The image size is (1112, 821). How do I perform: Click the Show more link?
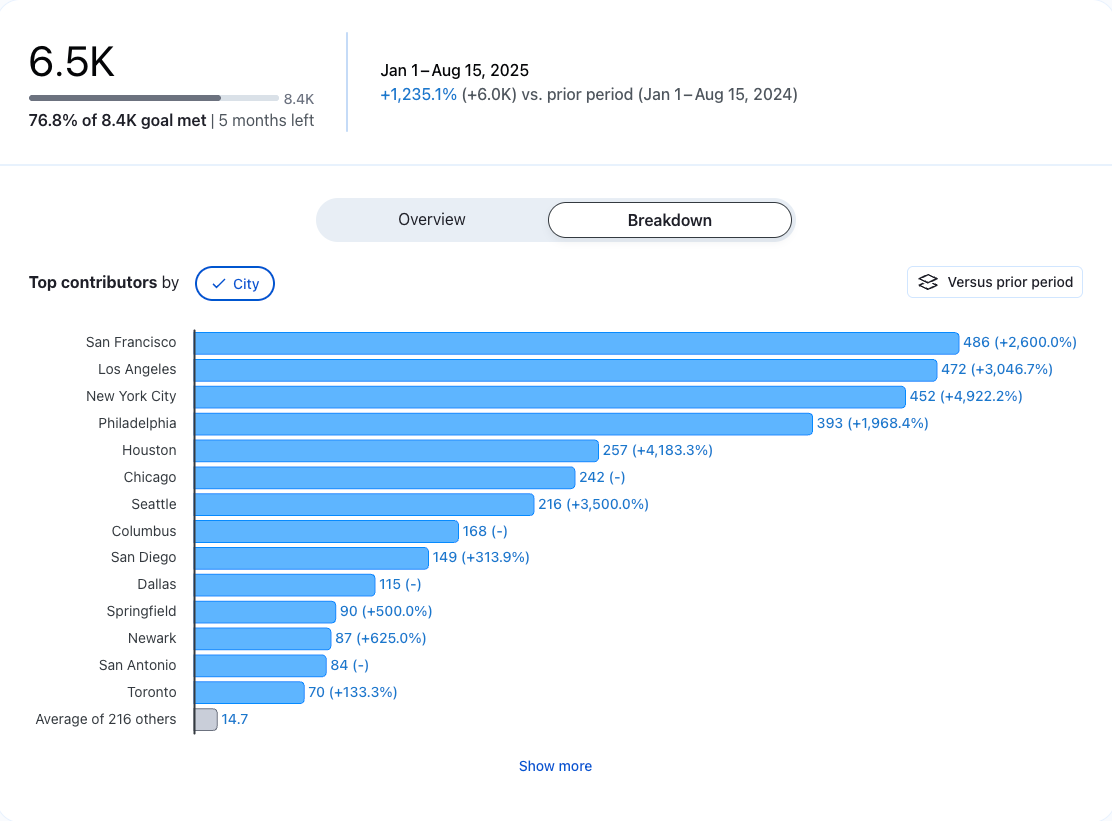tap(555, 765)
